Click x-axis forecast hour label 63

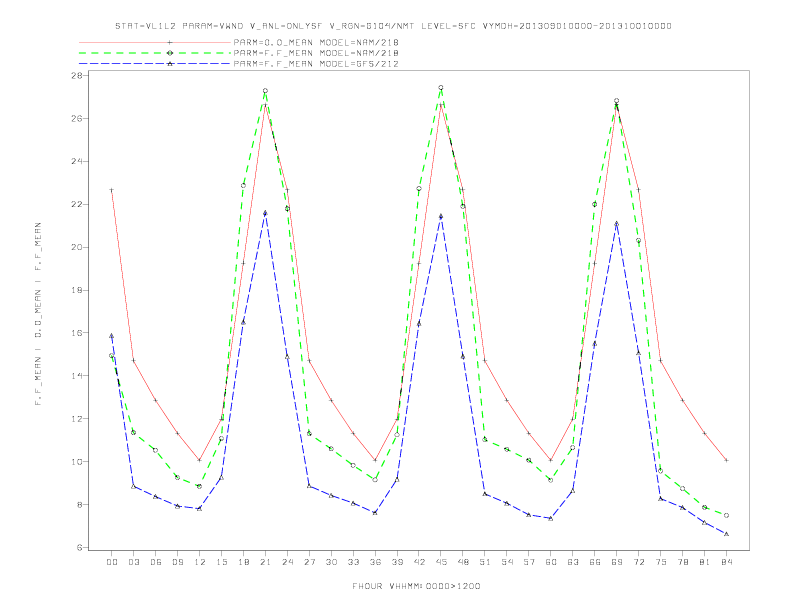point(573,562)
